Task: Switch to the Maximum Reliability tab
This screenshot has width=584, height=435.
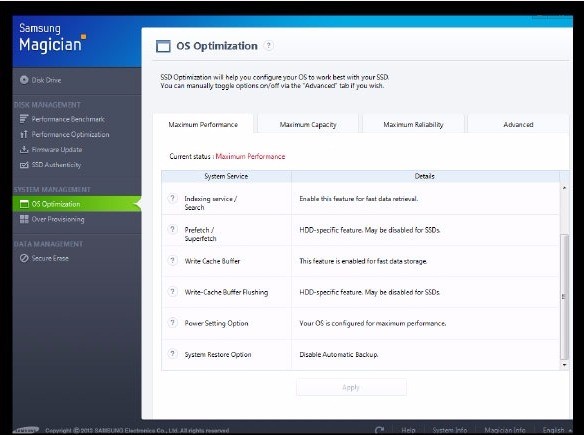Action: (413, 124)
